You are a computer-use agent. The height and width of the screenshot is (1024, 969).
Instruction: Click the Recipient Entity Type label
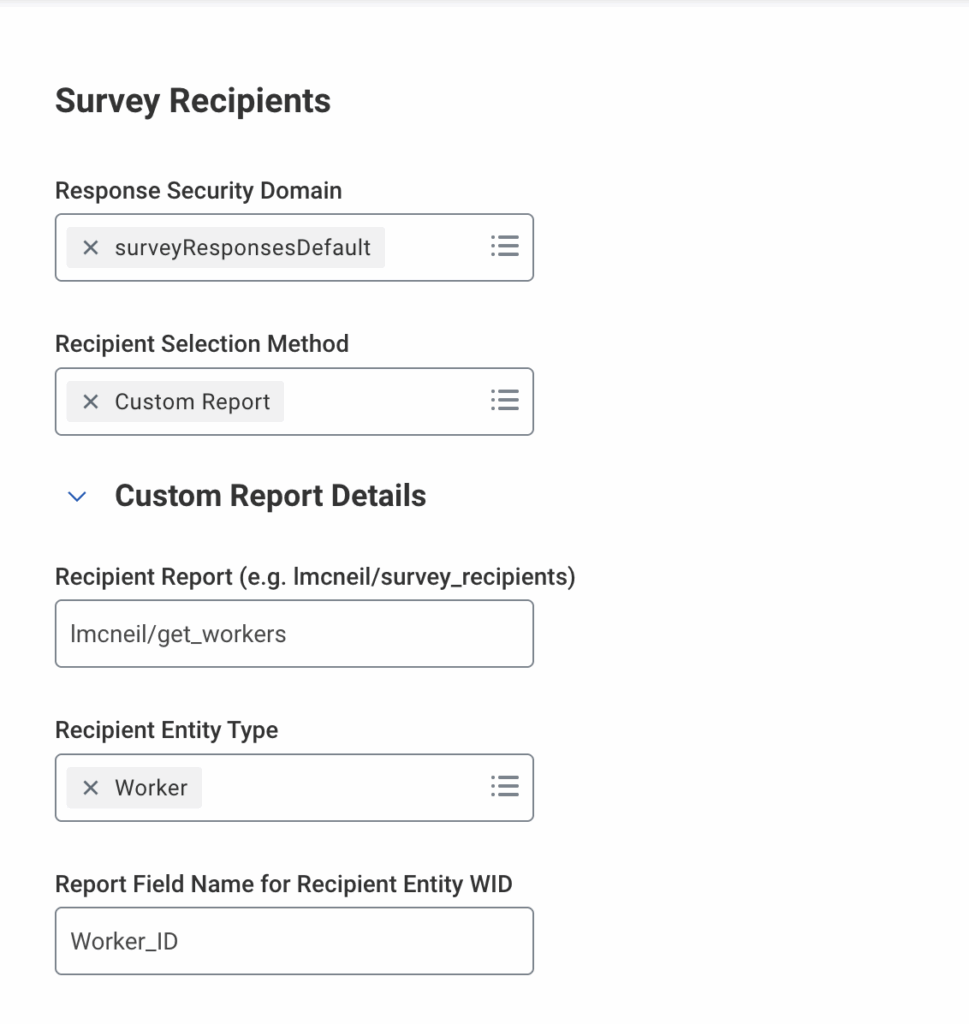(167, 730)
